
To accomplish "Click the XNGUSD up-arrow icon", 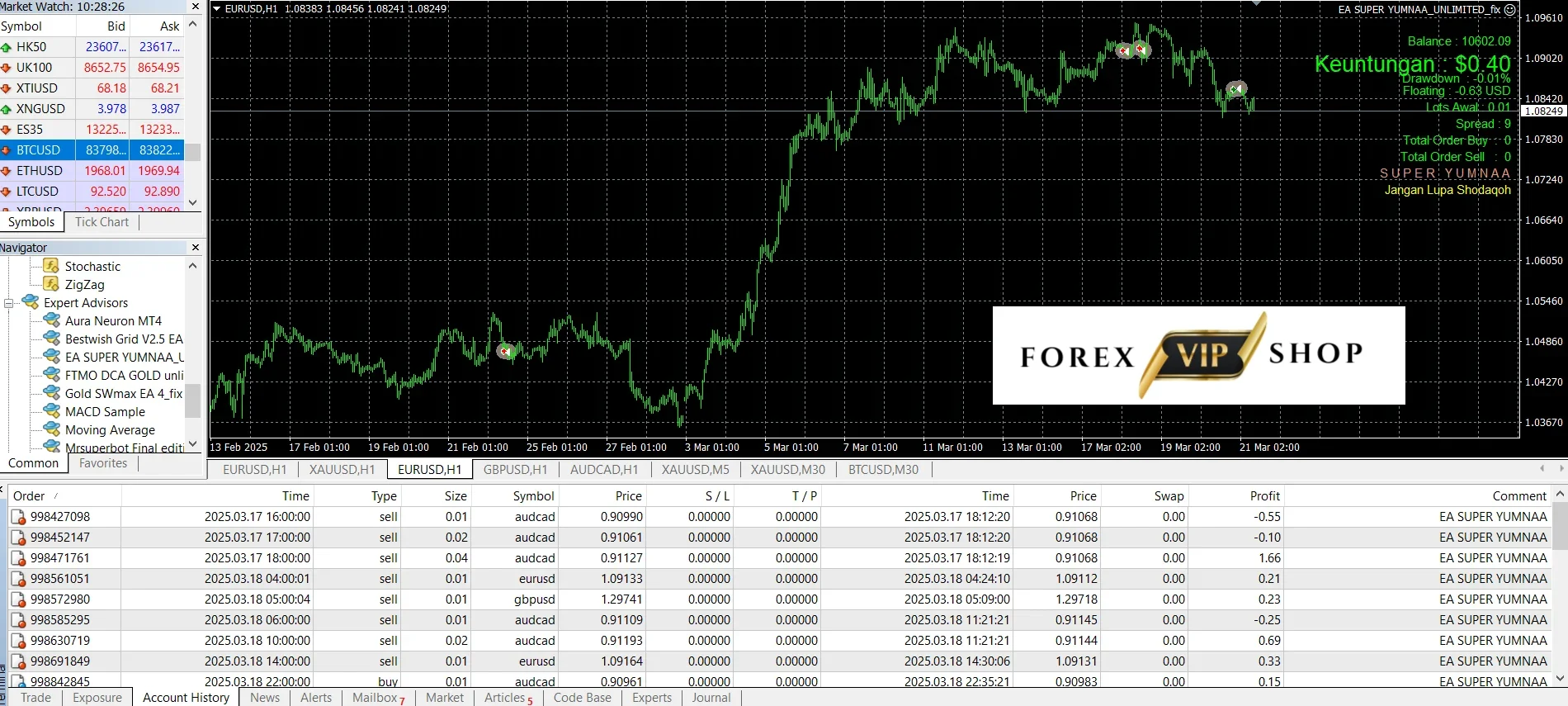I will click(x=6, y=109).
